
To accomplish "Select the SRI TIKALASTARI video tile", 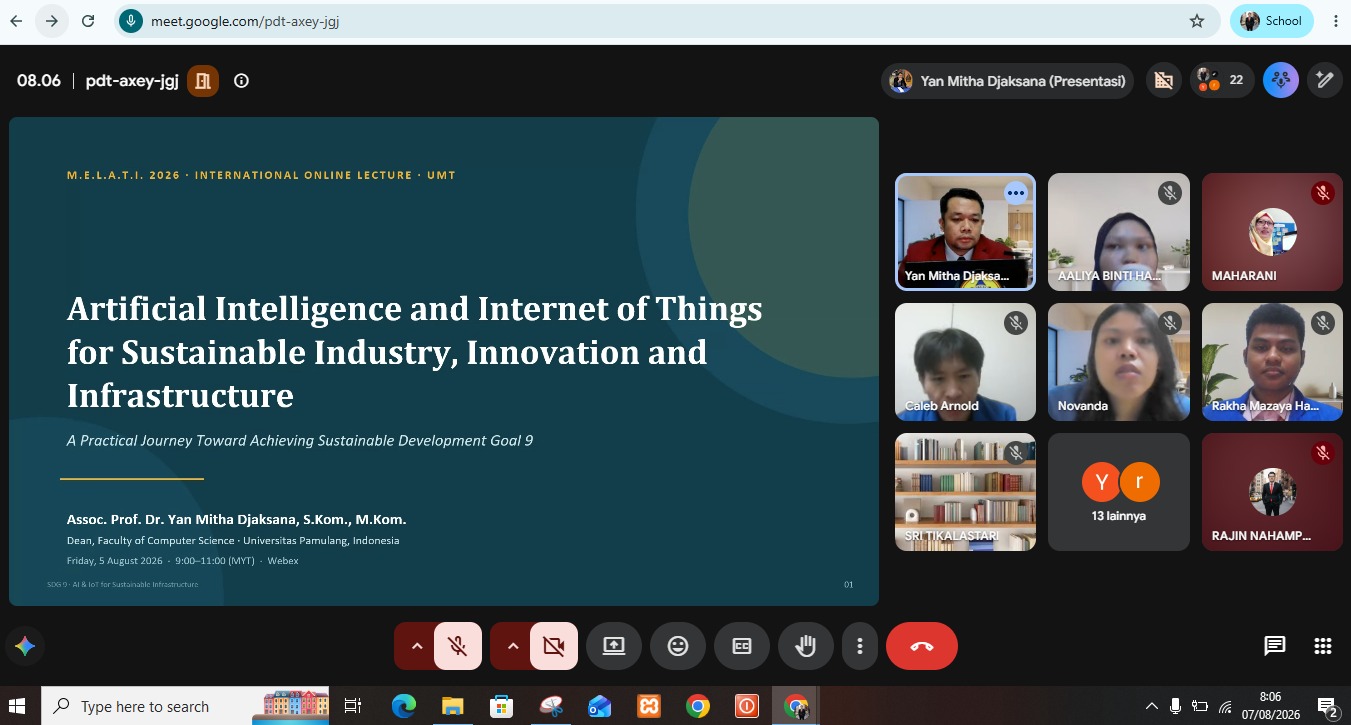I will click(x=965, y=492).
